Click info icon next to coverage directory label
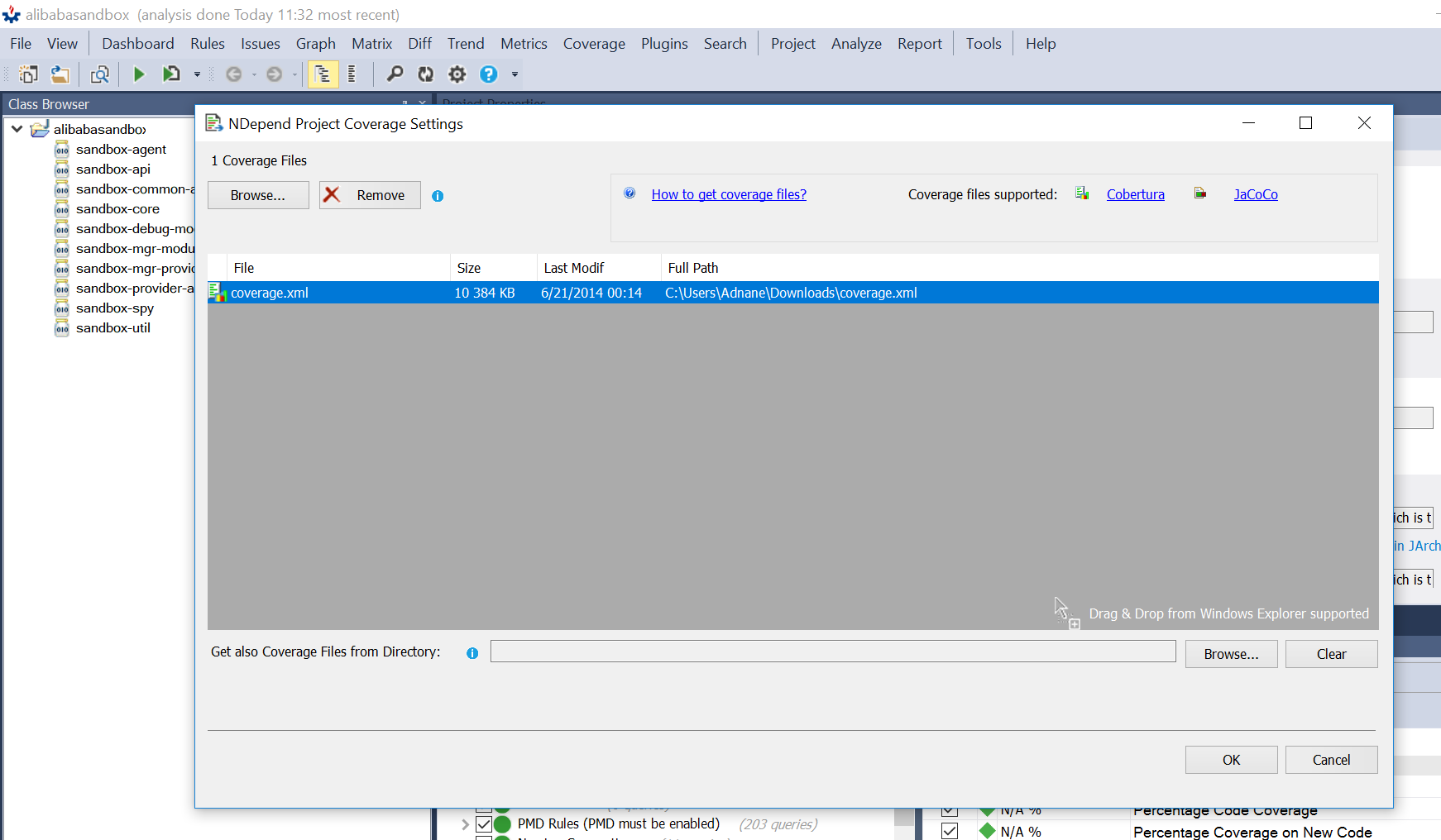Viewport: 1441px width, 840px height. tap(472, 653)
